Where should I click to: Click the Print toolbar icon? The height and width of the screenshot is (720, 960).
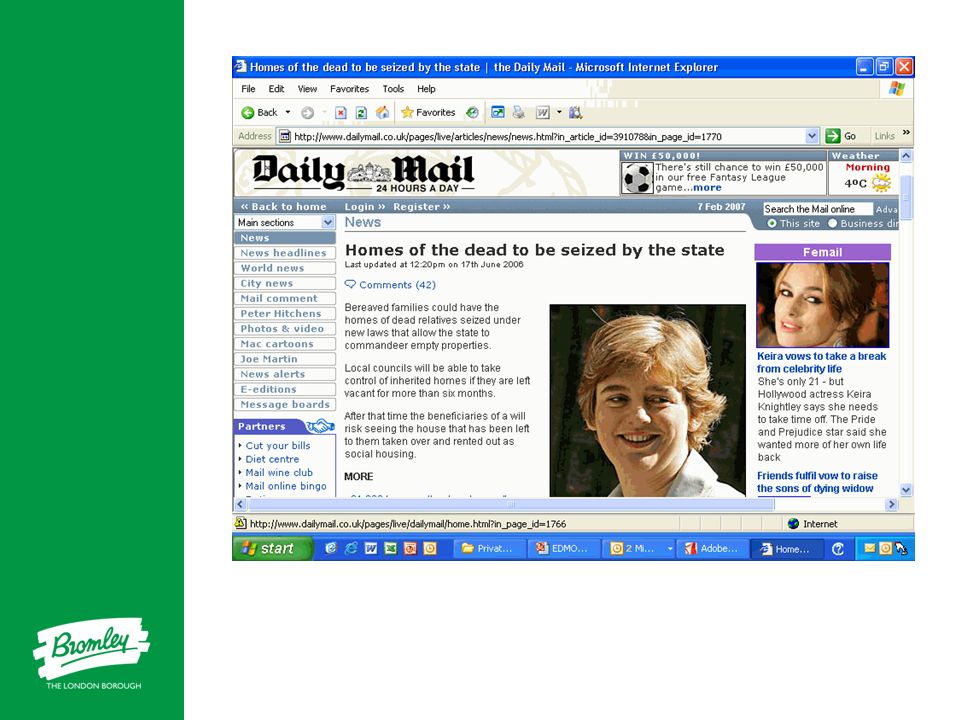(519, 112)
